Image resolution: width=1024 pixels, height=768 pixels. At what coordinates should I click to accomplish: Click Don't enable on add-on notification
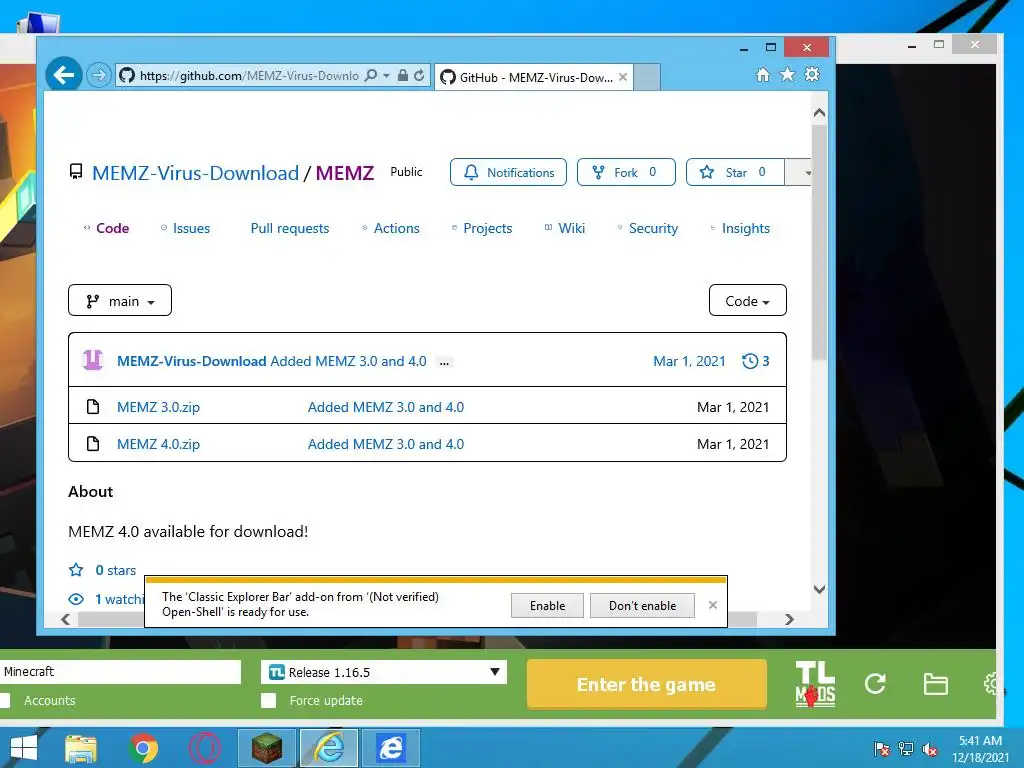point(642,605)
